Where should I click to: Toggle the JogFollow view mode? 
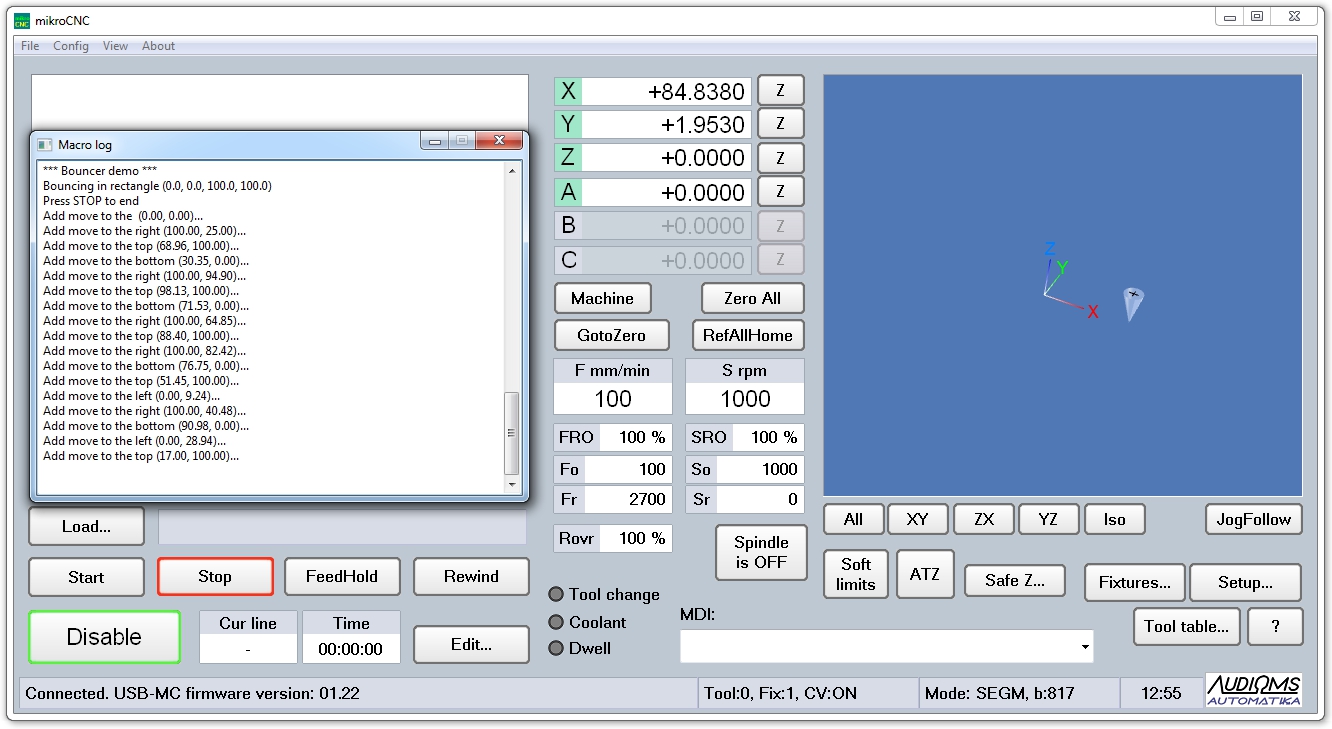point(1253,519)
